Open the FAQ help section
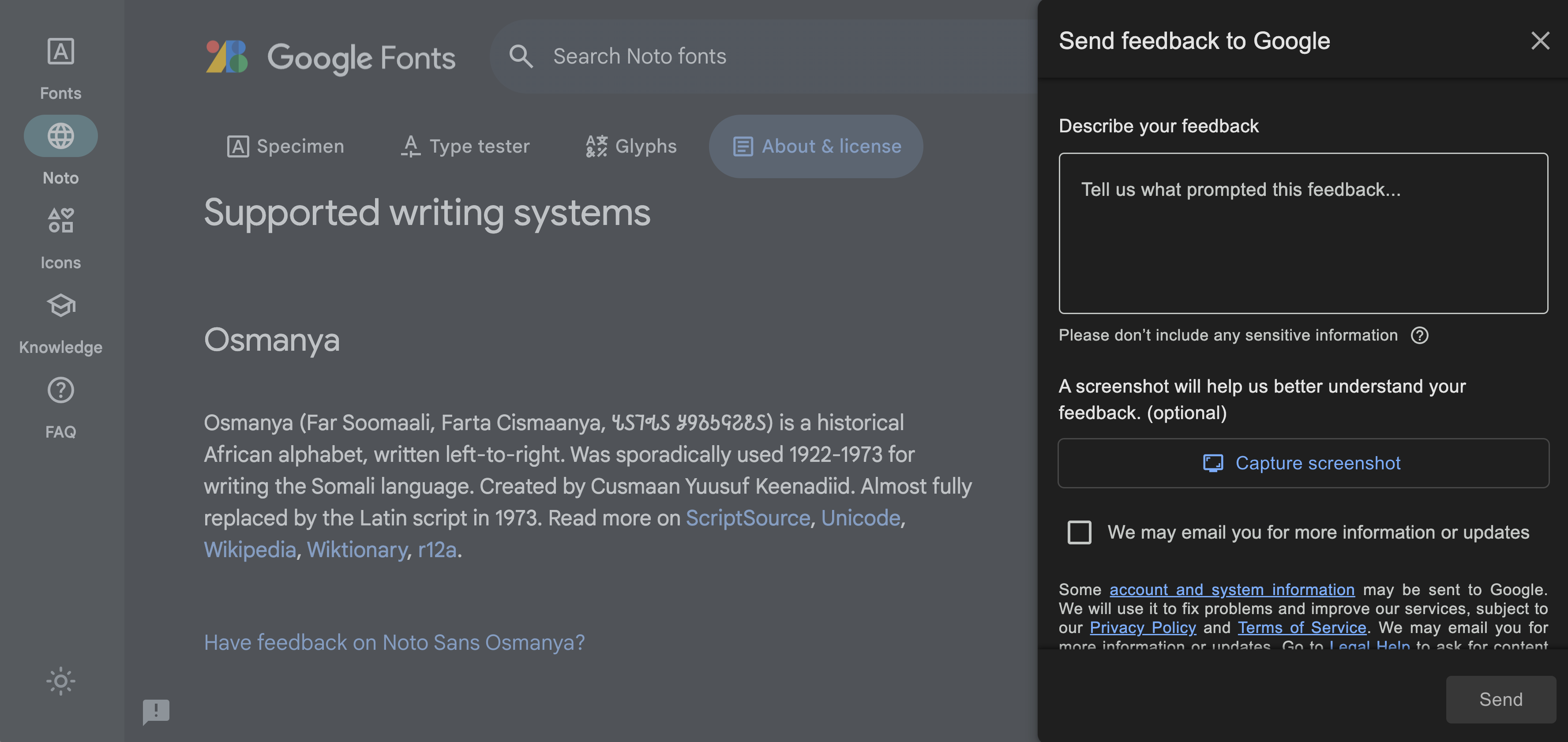 click(x=60, y=390)
